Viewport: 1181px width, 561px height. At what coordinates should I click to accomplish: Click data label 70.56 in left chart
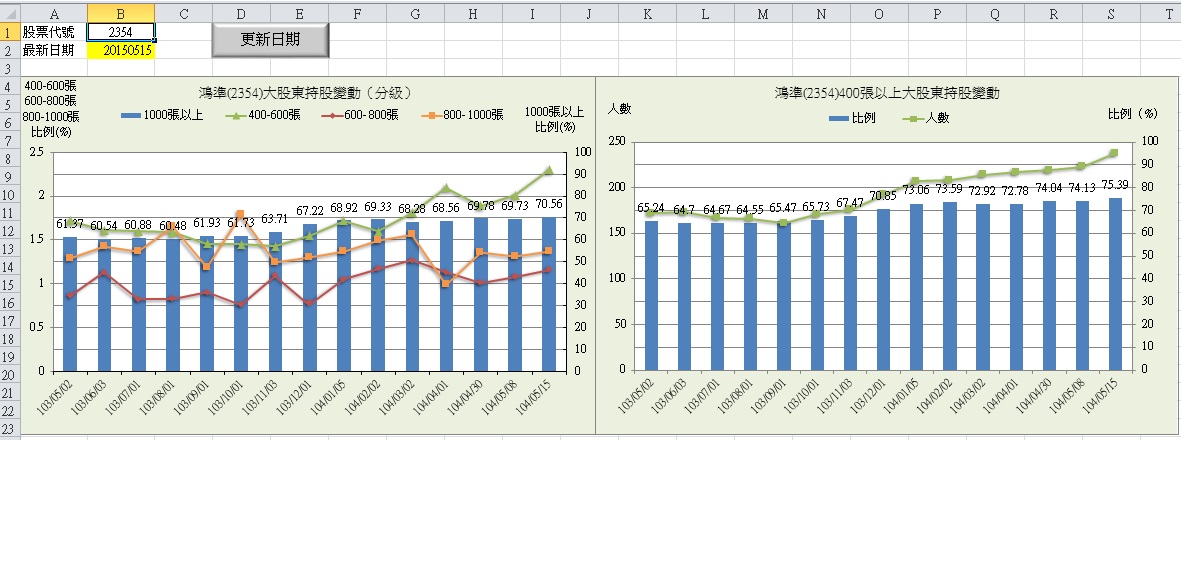click(x=550, y=203)
